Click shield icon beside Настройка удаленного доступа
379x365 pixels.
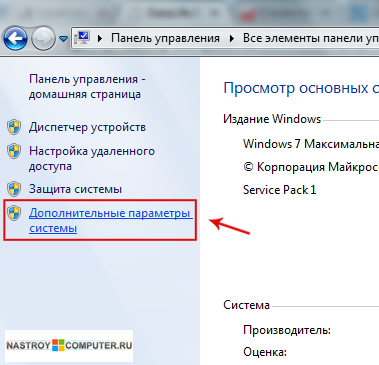click(x=14, y=151)
